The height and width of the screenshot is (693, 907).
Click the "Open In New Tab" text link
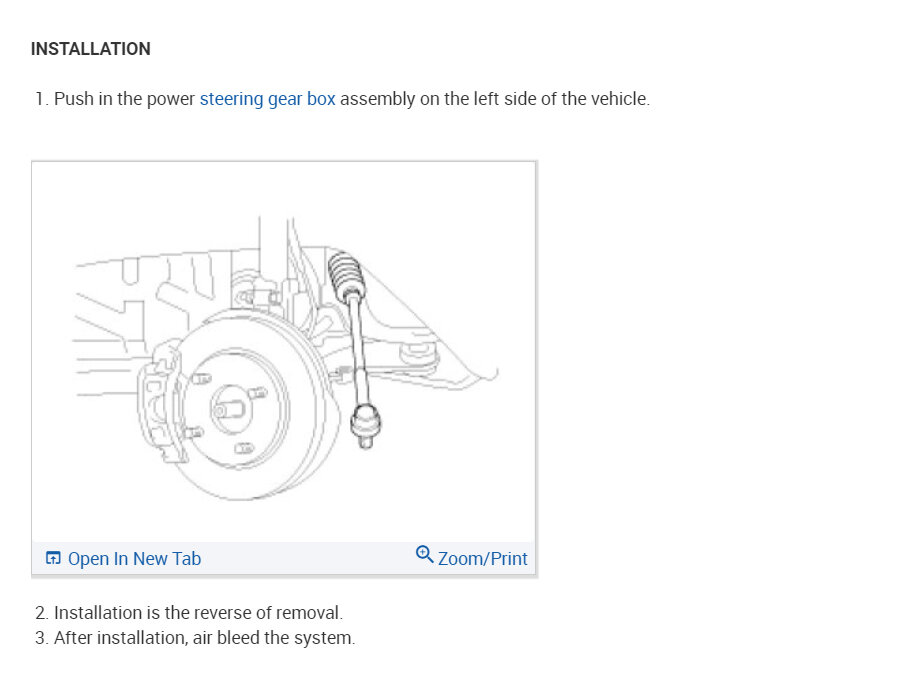[x=134, y=558]
